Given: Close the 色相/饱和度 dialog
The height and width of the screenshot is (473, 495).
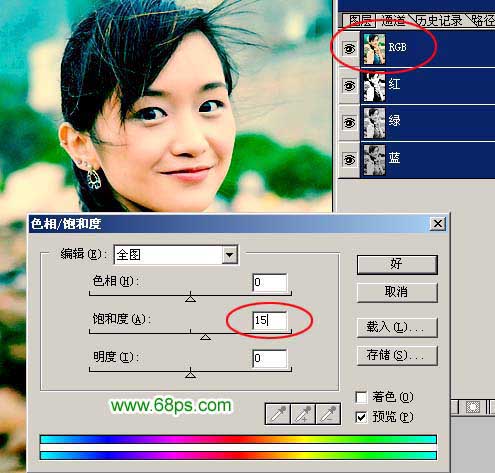Looking at the screenshot, I should [438, 224].
